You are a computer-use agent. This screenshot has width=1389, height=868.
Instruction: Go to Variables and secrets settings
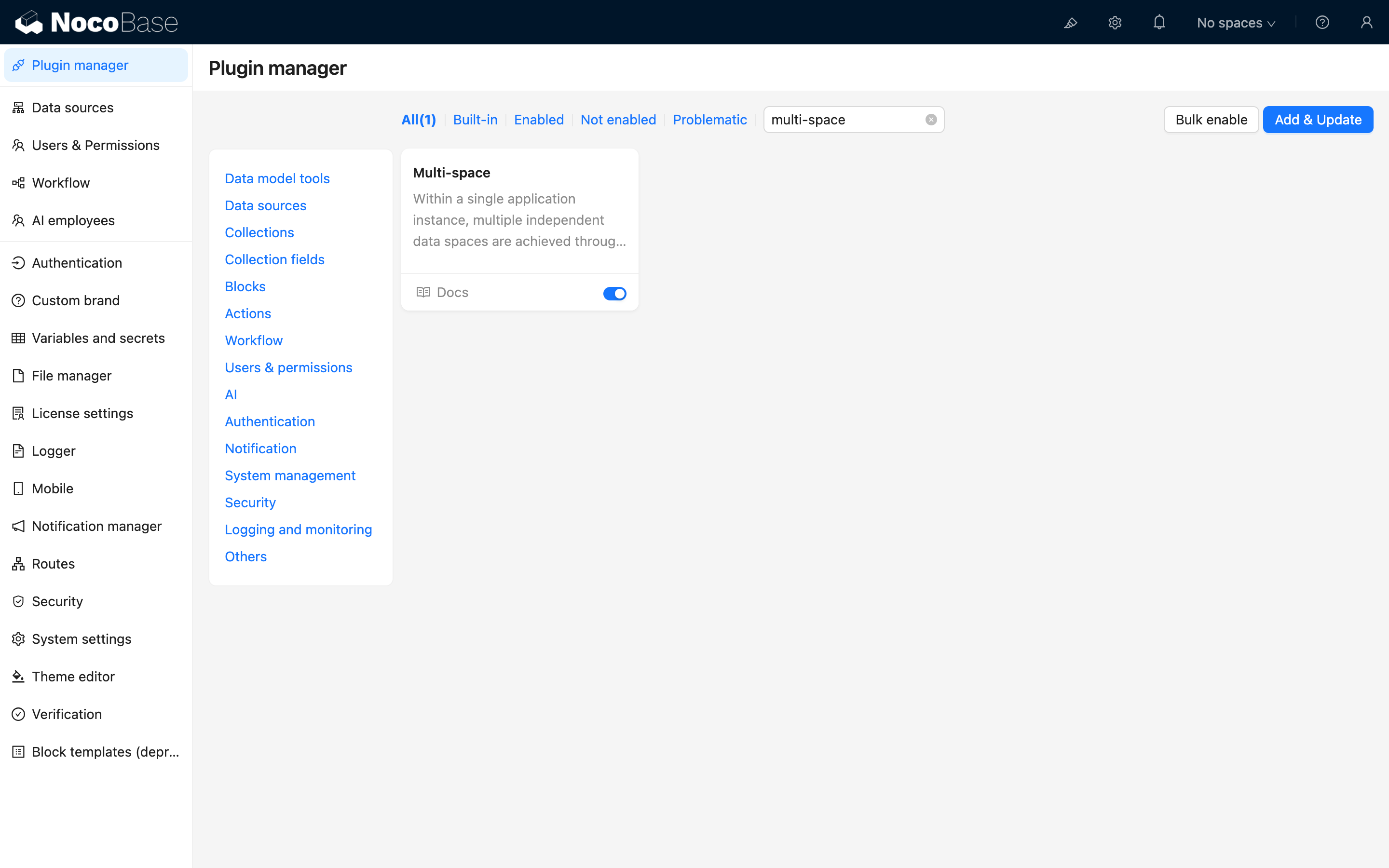coord(98,338)
